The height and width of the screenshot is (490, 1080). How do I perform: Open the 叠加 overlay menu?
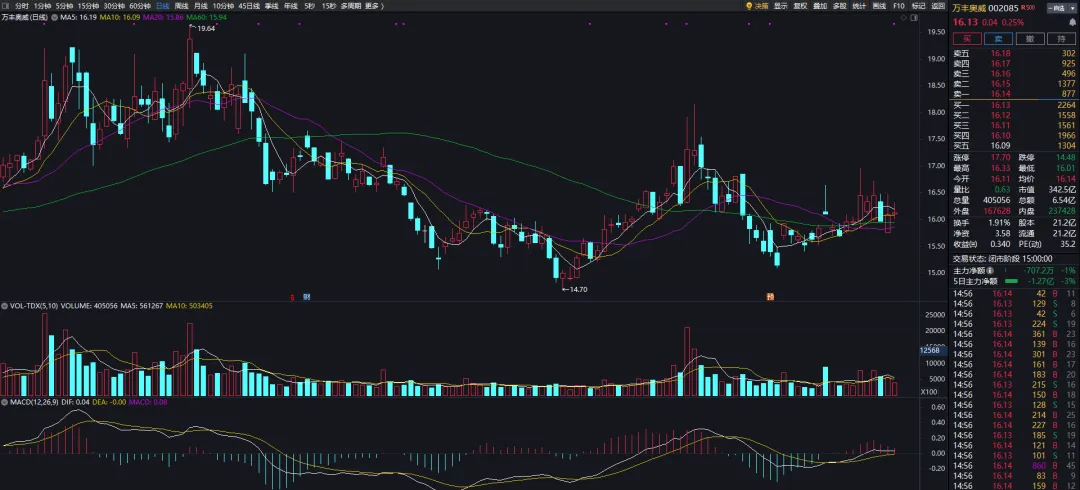coord(820,6)
